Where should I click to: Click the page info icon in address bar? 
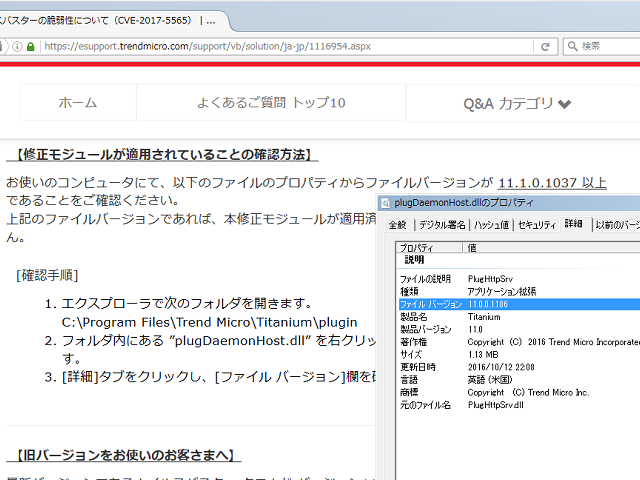(17, 47)
